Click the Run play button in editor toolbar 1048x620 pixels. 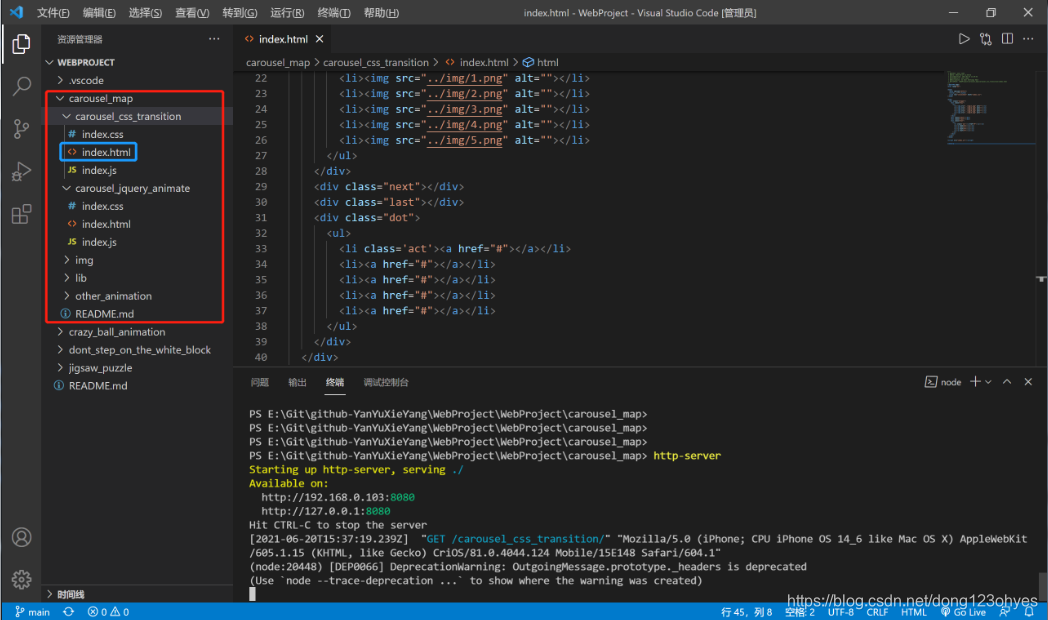tap(964, 39)
